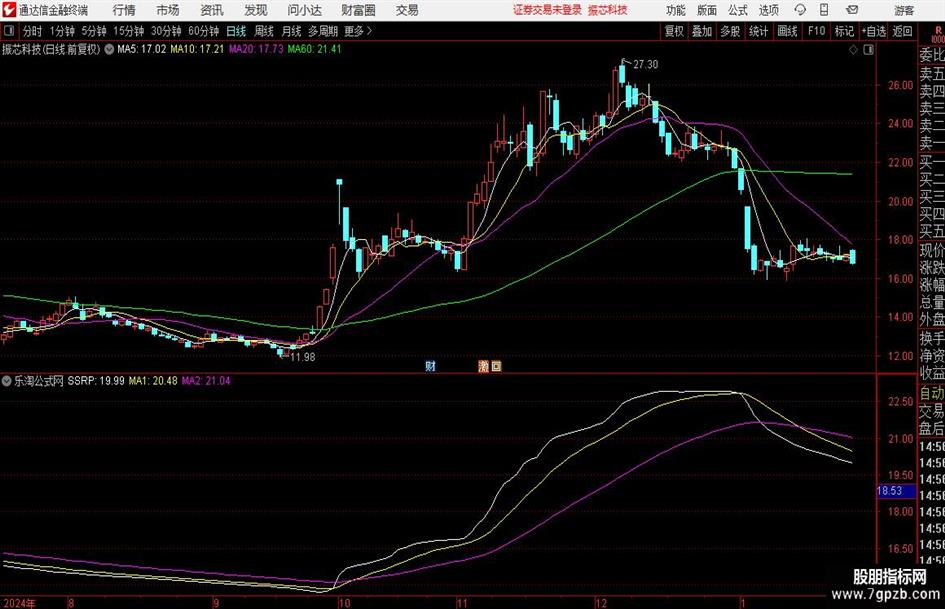Image resolution: width=945 pixels, height=609 pixels.
Task: Click the 通达信 red logo icon
Action: [9, 10]
